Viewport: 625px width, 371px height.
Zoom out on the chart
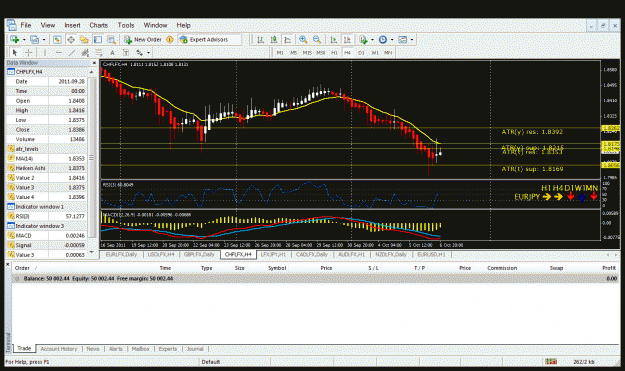click(x=317, y=39)
